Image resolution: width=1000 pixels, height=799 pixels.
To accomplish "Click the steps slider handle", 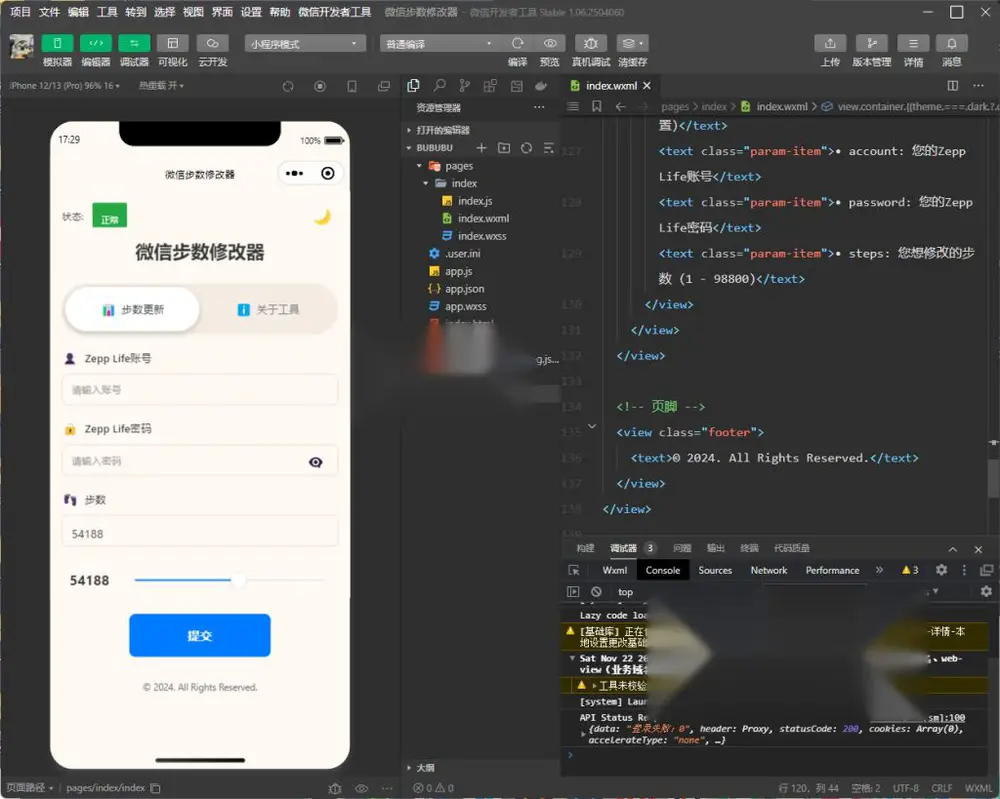I will coord(238,580).
